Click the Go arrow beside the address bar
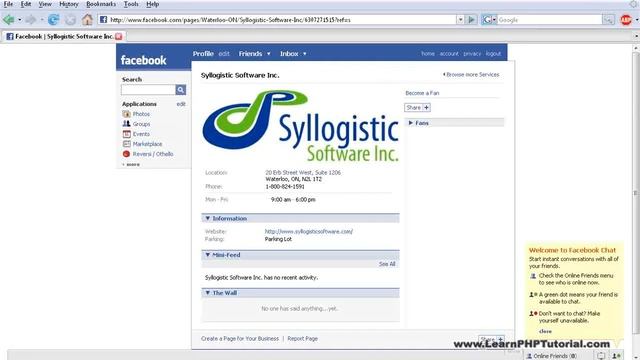Screen dimensions: 640x360 471,20
